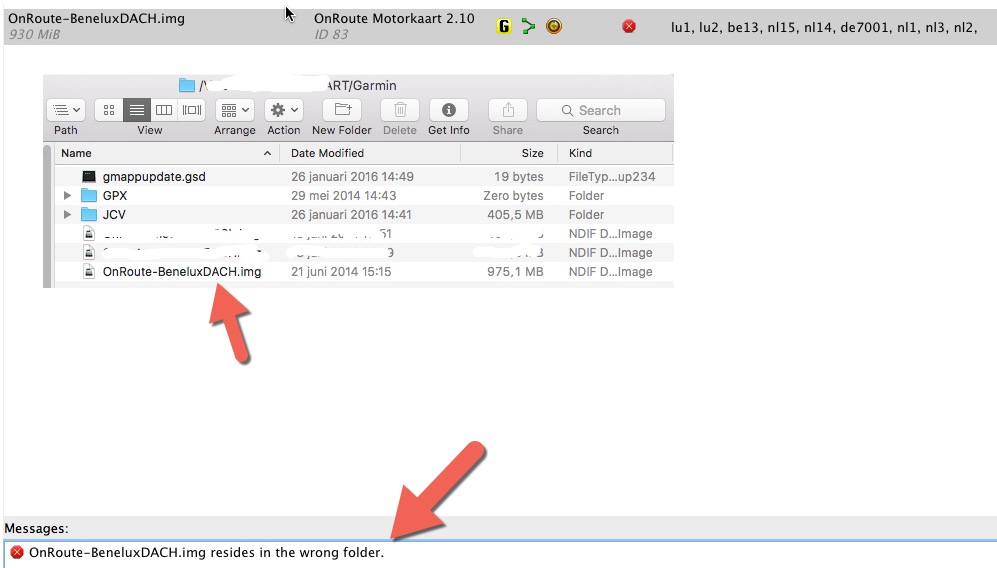997x568 pixels.
Task: Open the Action gear dropdown
Action: point(284,110)
